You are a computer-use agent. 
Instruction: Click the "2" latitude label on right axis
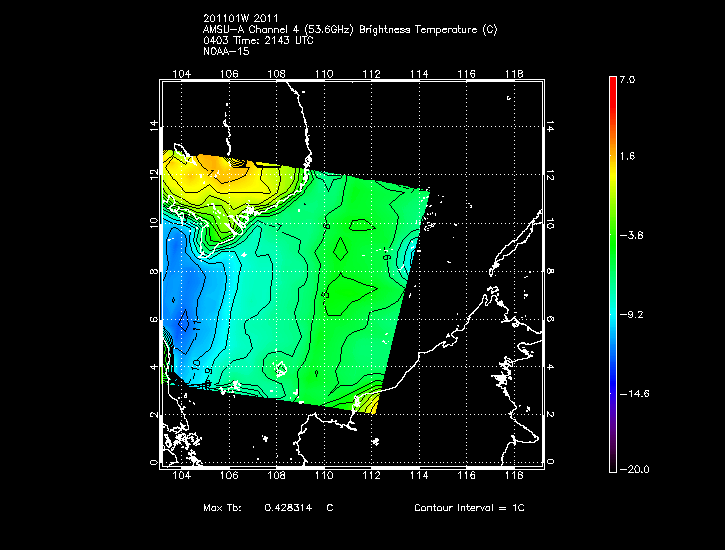click(x=550, y=414)
